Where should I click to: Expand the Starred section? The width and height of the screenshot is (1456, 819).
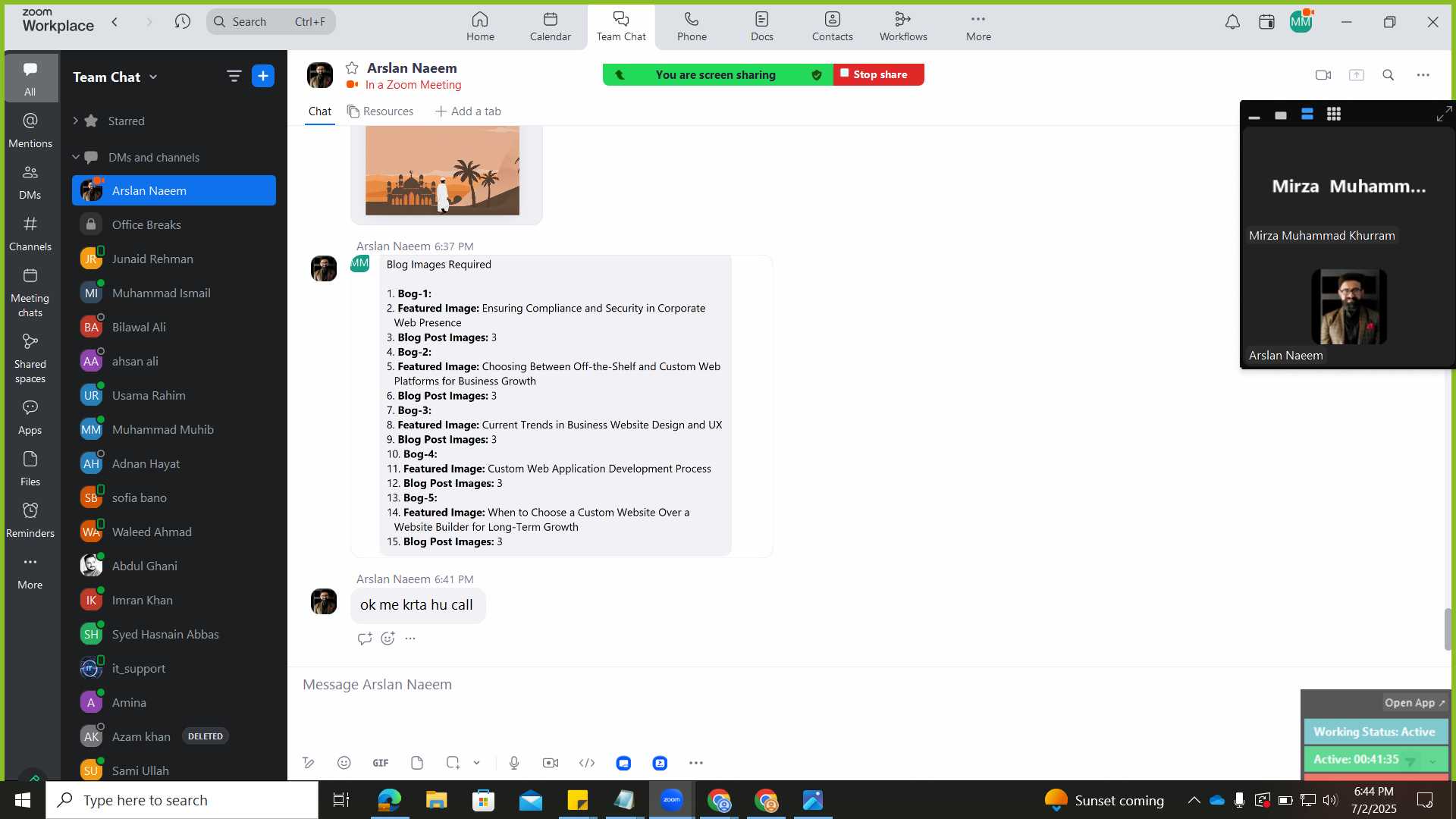tap(76, 121)
